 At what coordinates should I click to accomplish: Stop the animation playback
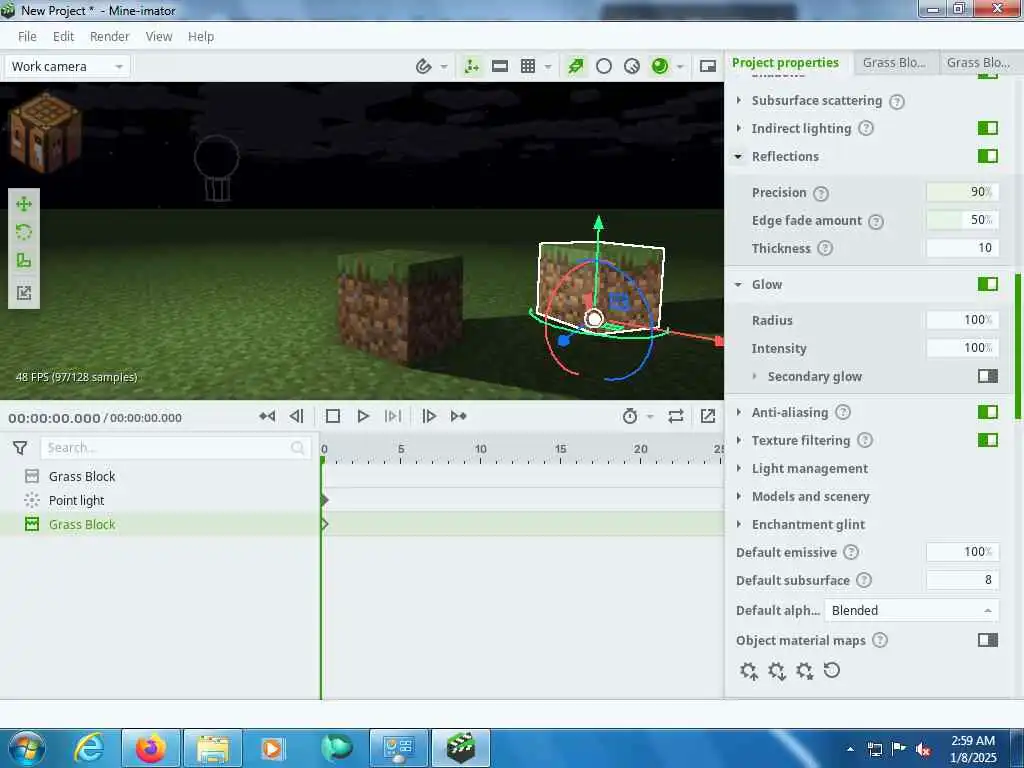click(x=332, y=416)
